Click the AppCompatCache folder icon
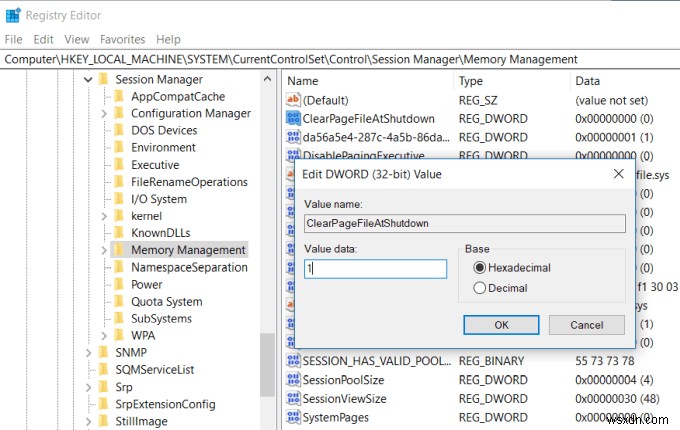 [118, 97]
